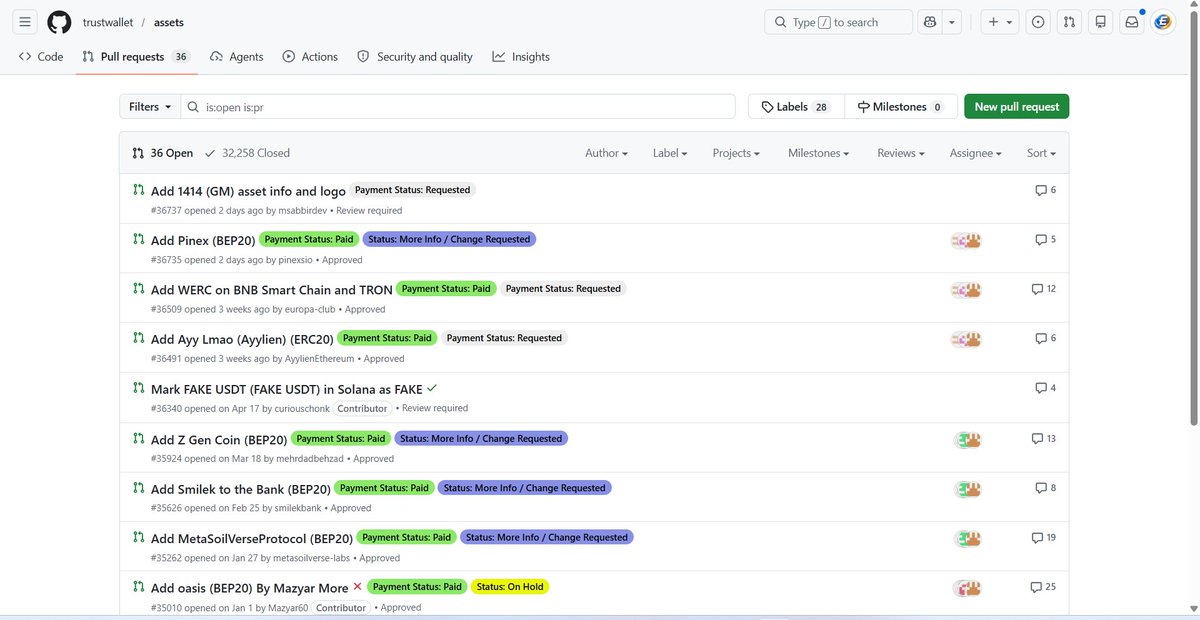Open notifications inbox icon
The image size is (1200, 620).
point(1132,22)
